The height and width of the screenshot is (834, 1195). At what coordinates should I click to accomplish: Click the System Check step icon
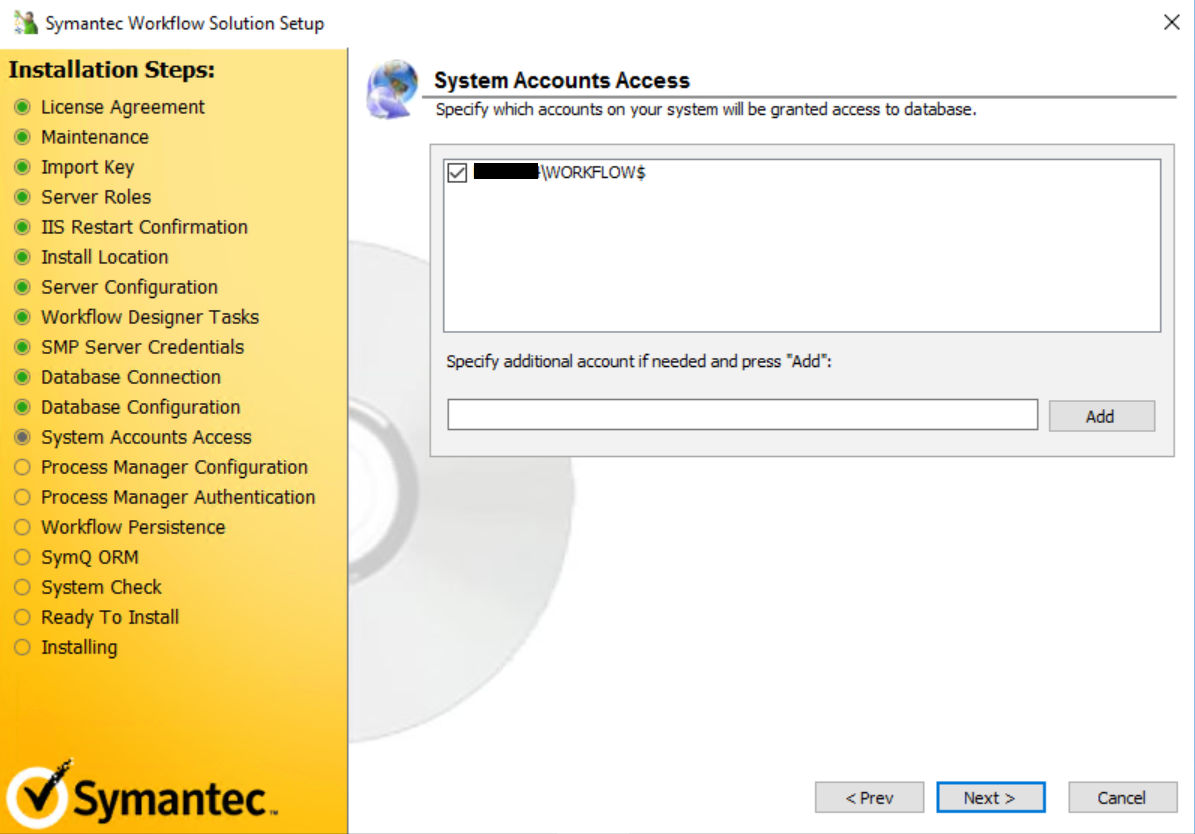tap(23, 587)
